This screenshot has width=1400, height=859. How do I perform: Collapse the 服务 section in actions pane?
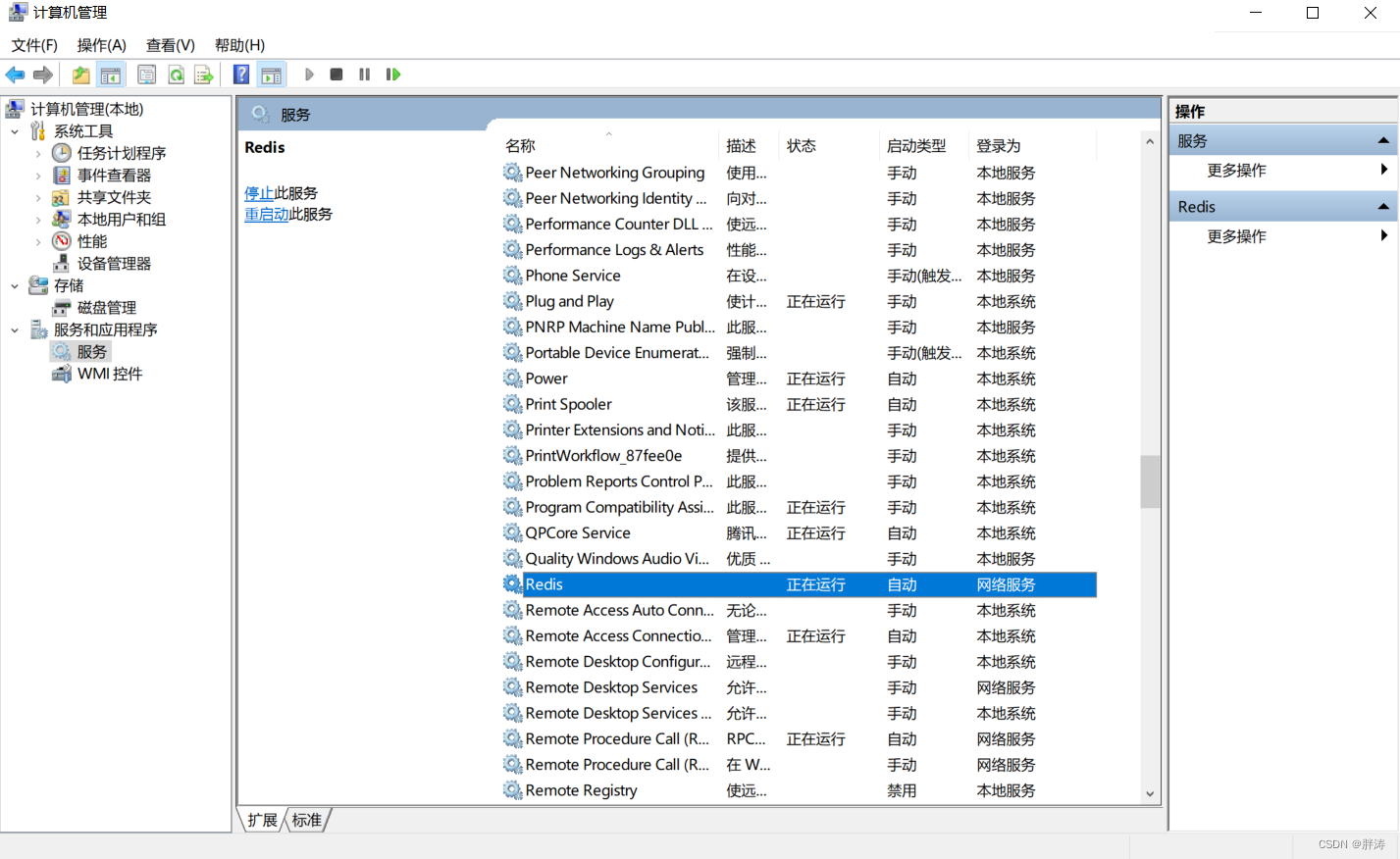(x=1383, y=141)
